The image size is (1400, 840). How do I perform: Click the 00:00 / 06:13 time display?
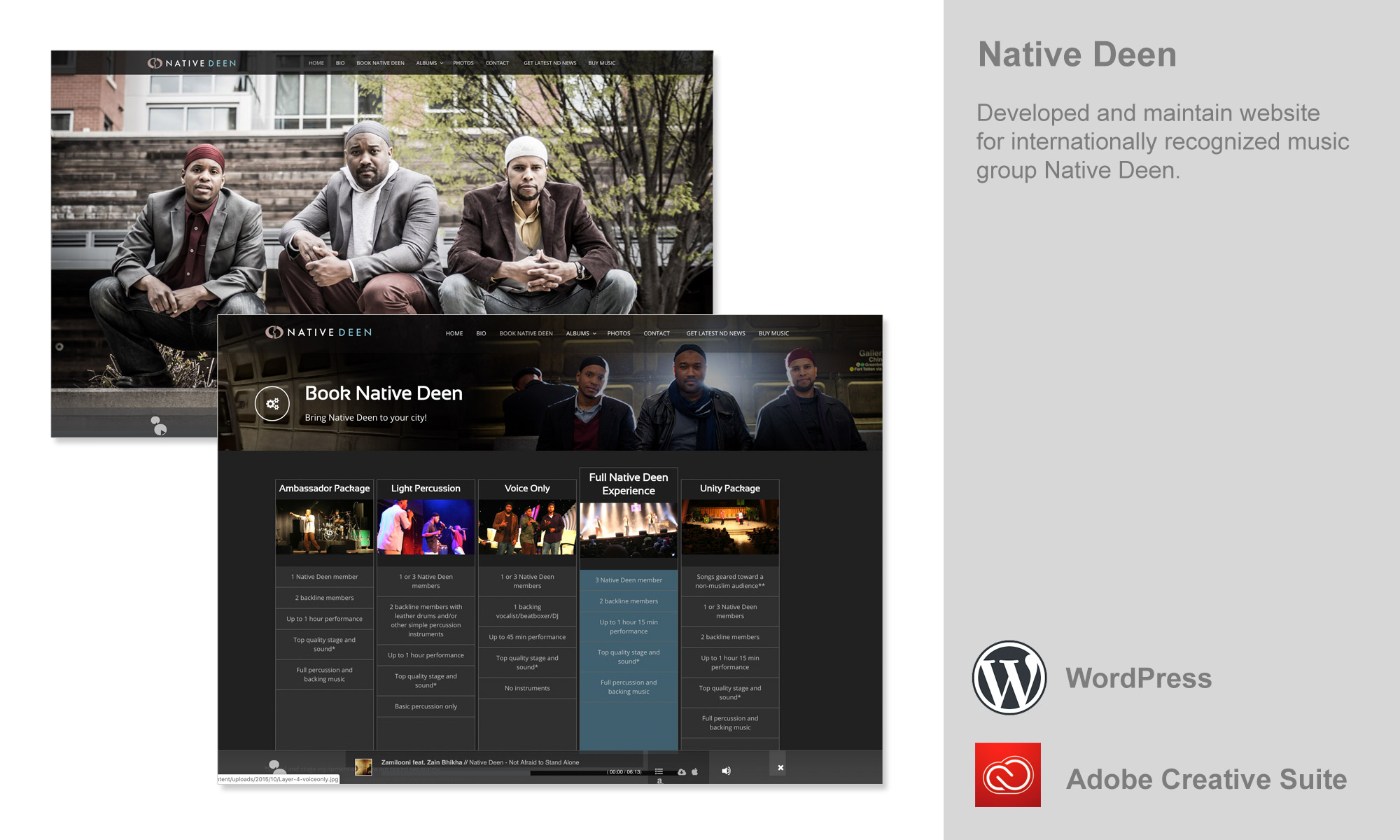624,772
